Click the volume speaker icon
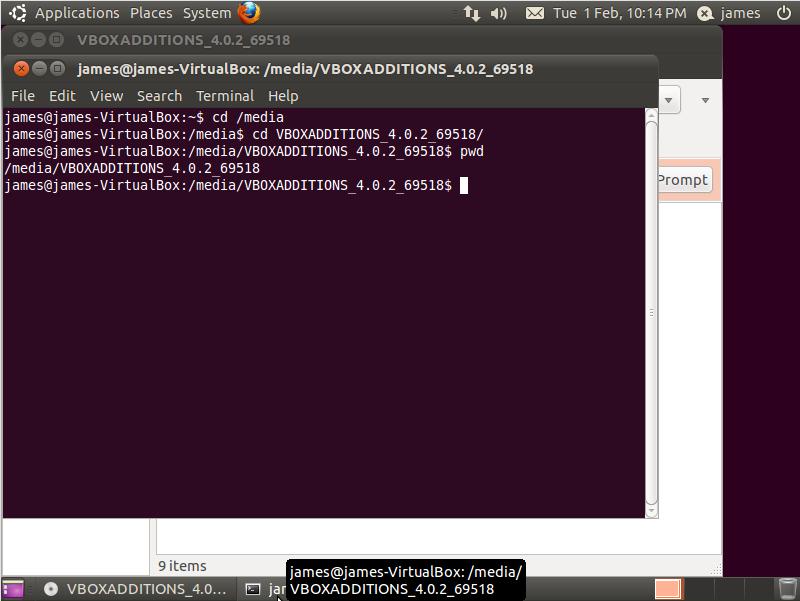800x601 pixels. tap(499, 13)
